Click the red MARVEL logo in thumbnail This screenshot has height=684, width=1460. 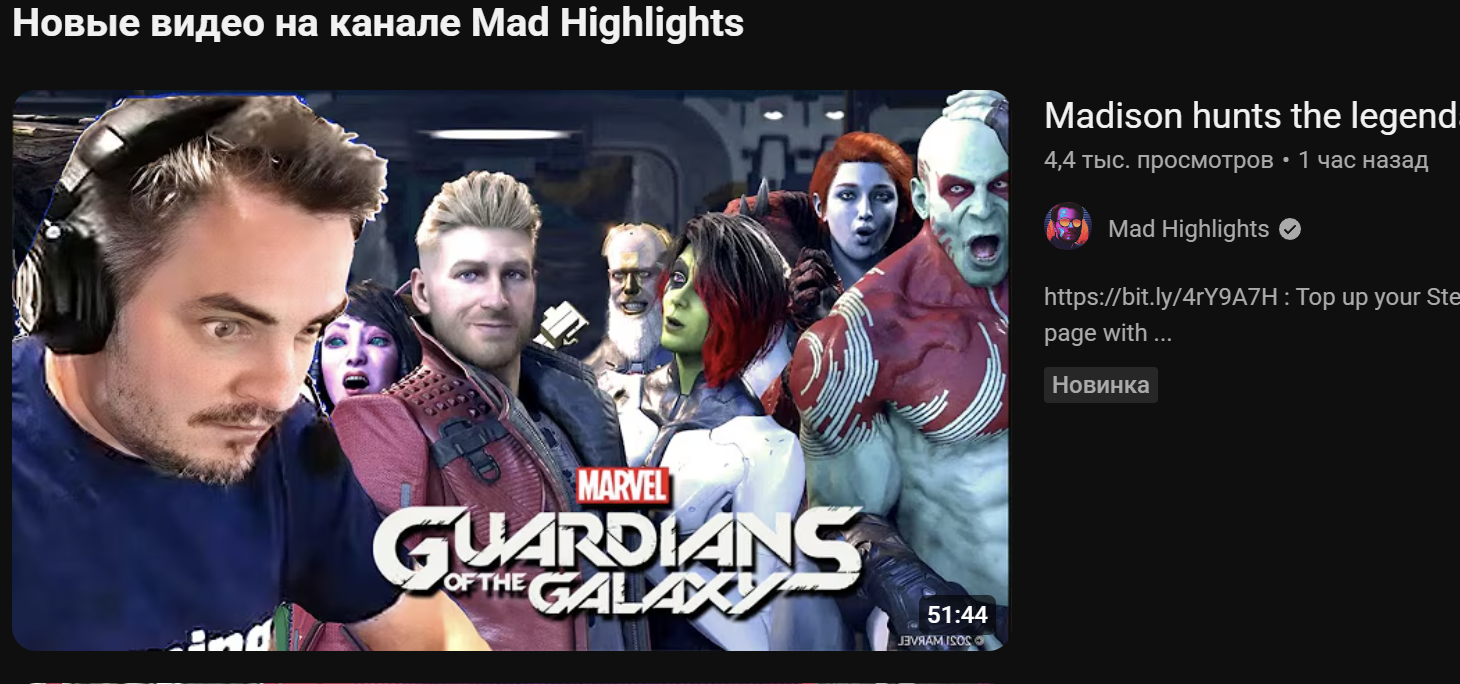click(623, 487)
